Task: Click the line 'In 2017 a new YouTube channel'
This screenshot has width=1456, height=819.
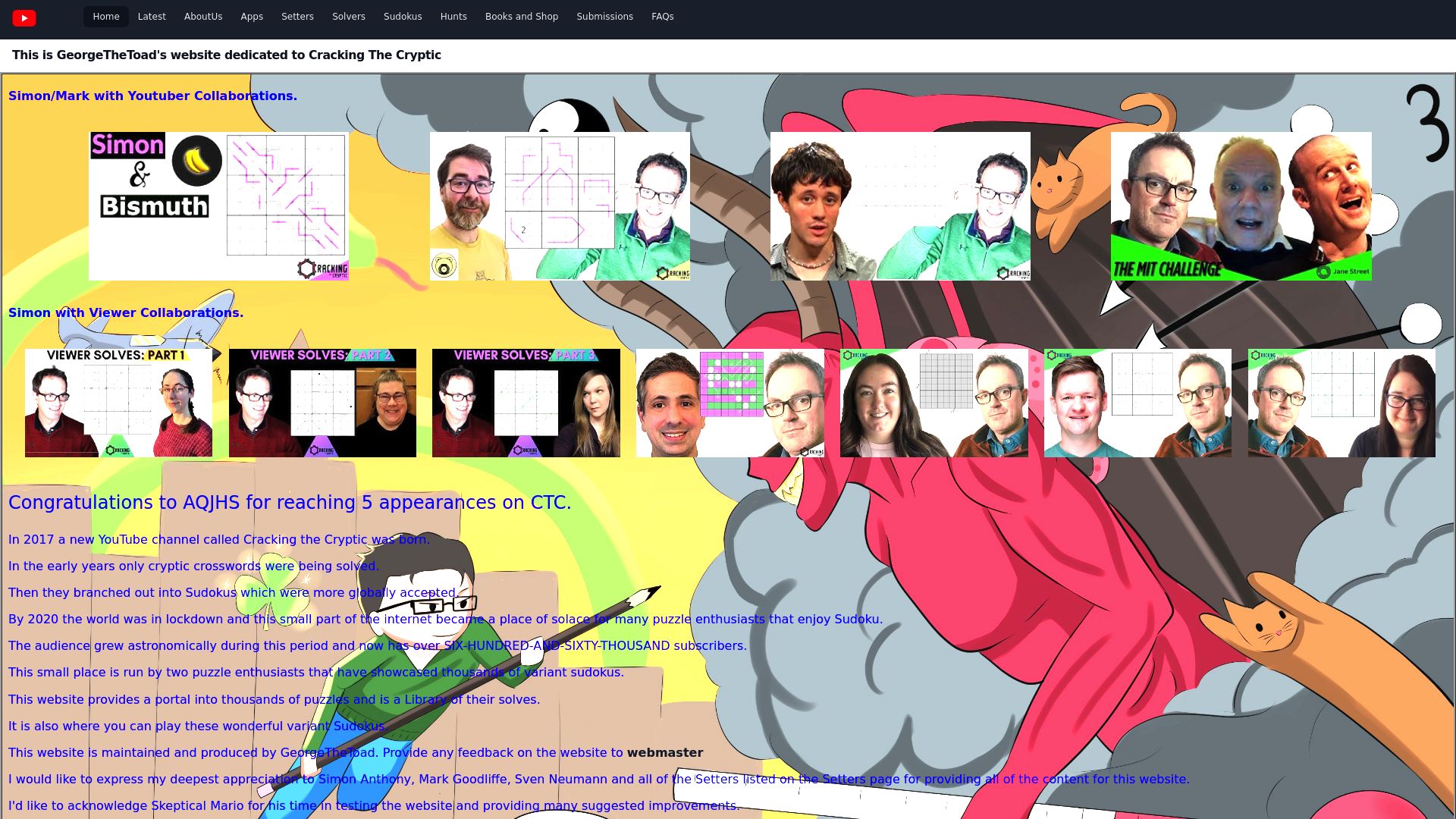Action: (x=219, y=539)
